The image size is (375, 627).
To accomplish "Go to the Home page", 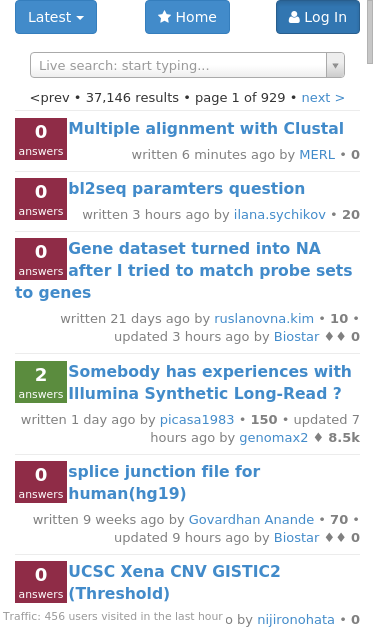I will (187, 17).
